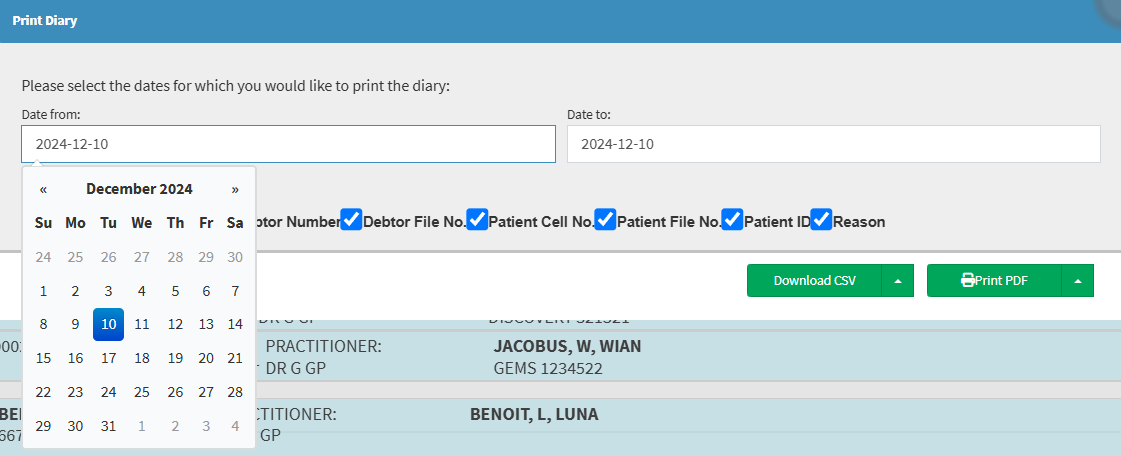This screenshot has height=456, width=1121.
Task: Choose December 31 in the calendar
Action: 109,425
